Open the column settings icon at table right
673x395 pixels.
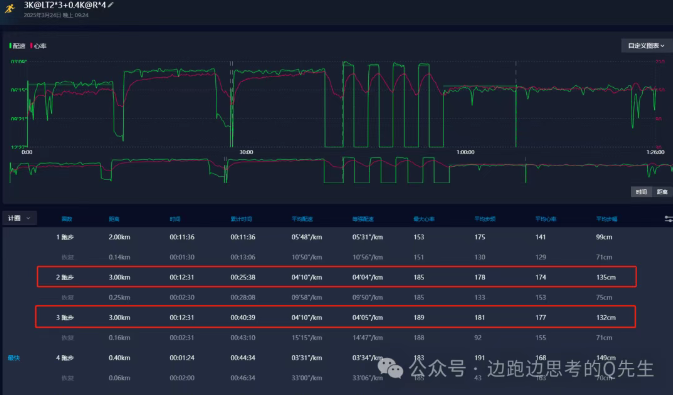668,219
